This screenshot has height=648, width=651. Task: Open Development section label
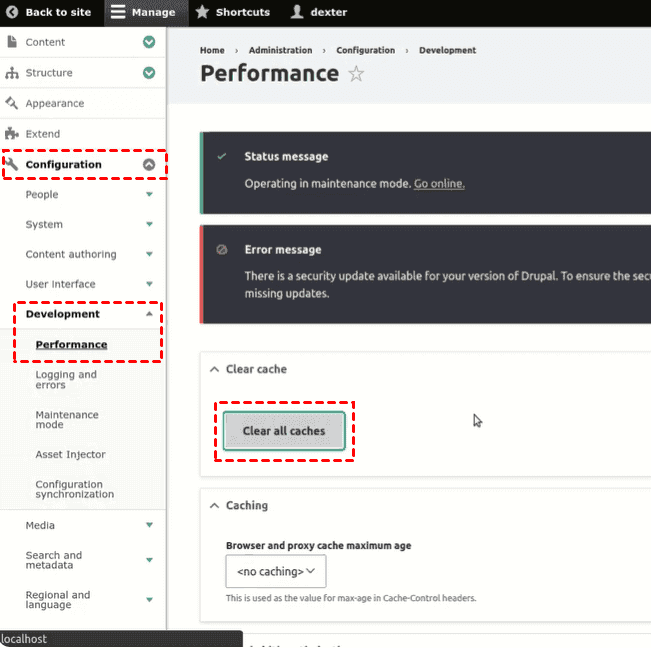[x=63, y=314]
